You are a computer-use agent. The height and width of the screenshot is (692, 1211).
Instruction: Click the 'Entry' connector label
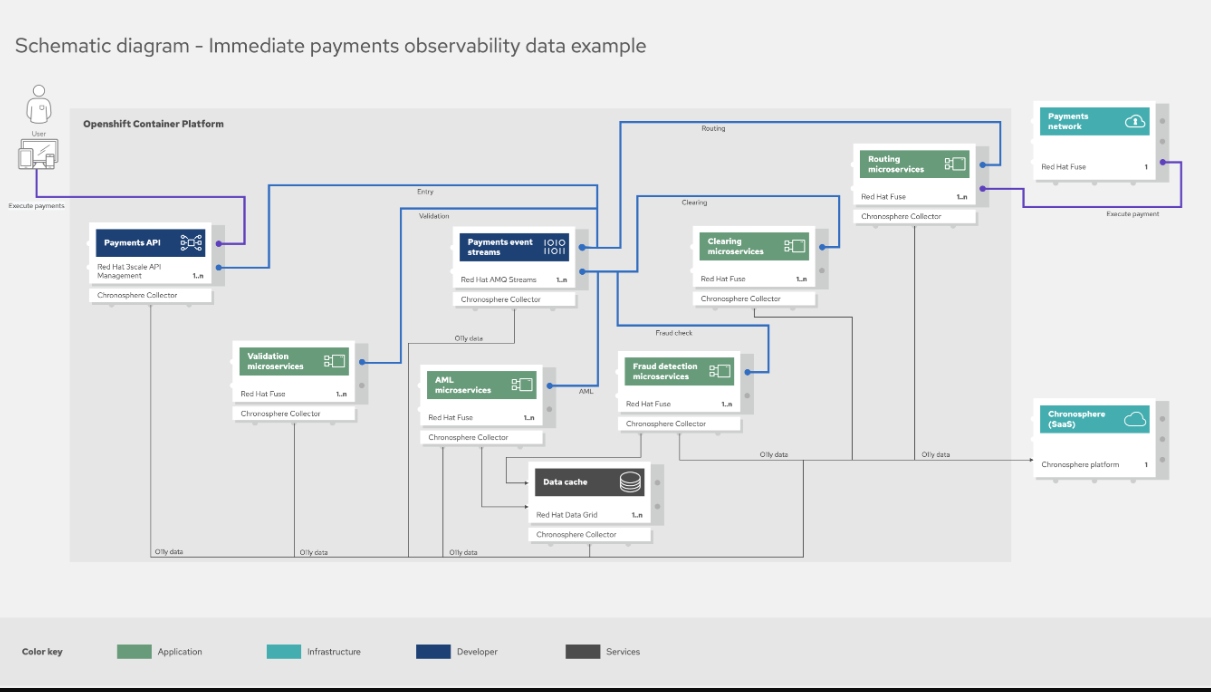pos(425,191)
